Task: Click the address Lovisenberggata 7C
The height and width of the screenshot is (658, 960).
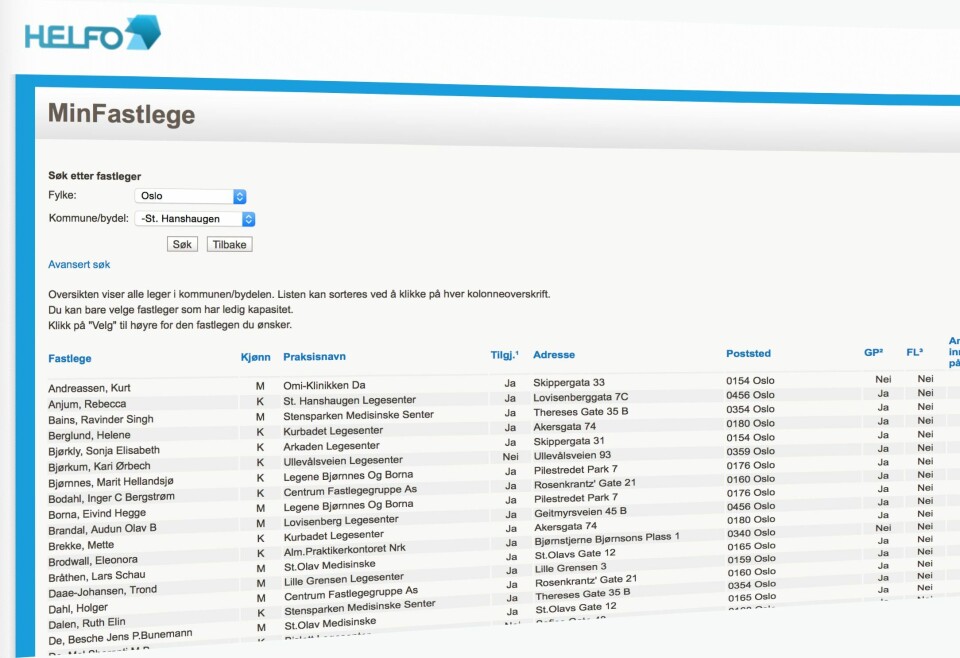Action: (x=580, y=397)
